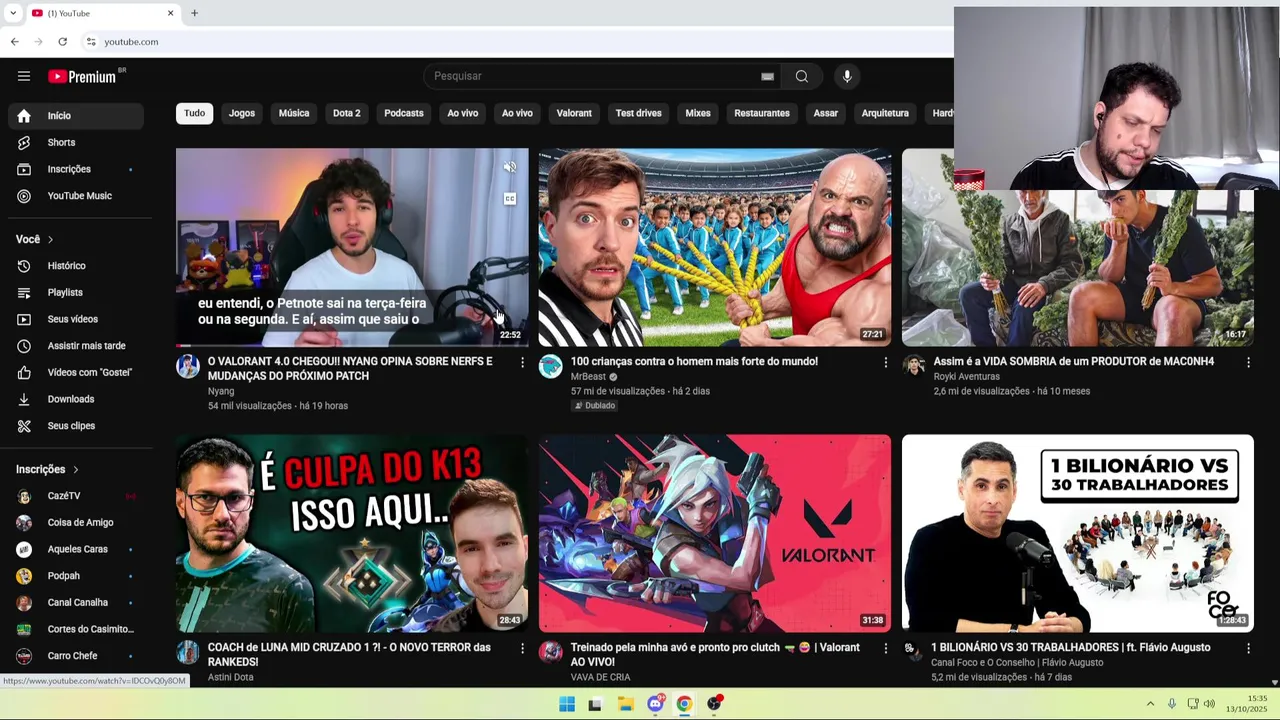Open the Valorant live stream thumbnail

pos(715,533)
